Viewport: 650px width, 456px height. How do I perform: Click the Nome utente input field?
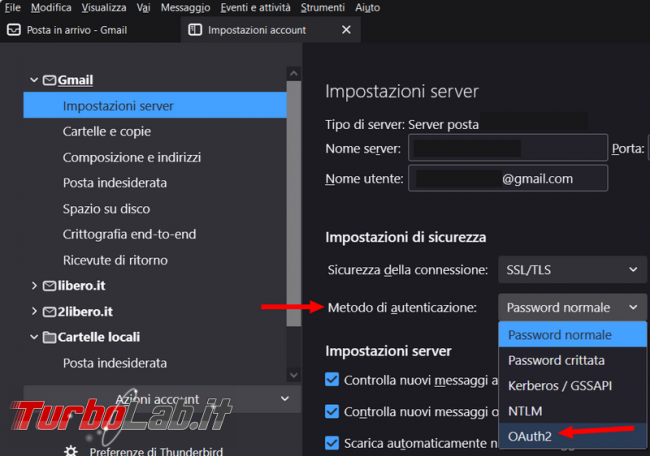coord(508,178)
